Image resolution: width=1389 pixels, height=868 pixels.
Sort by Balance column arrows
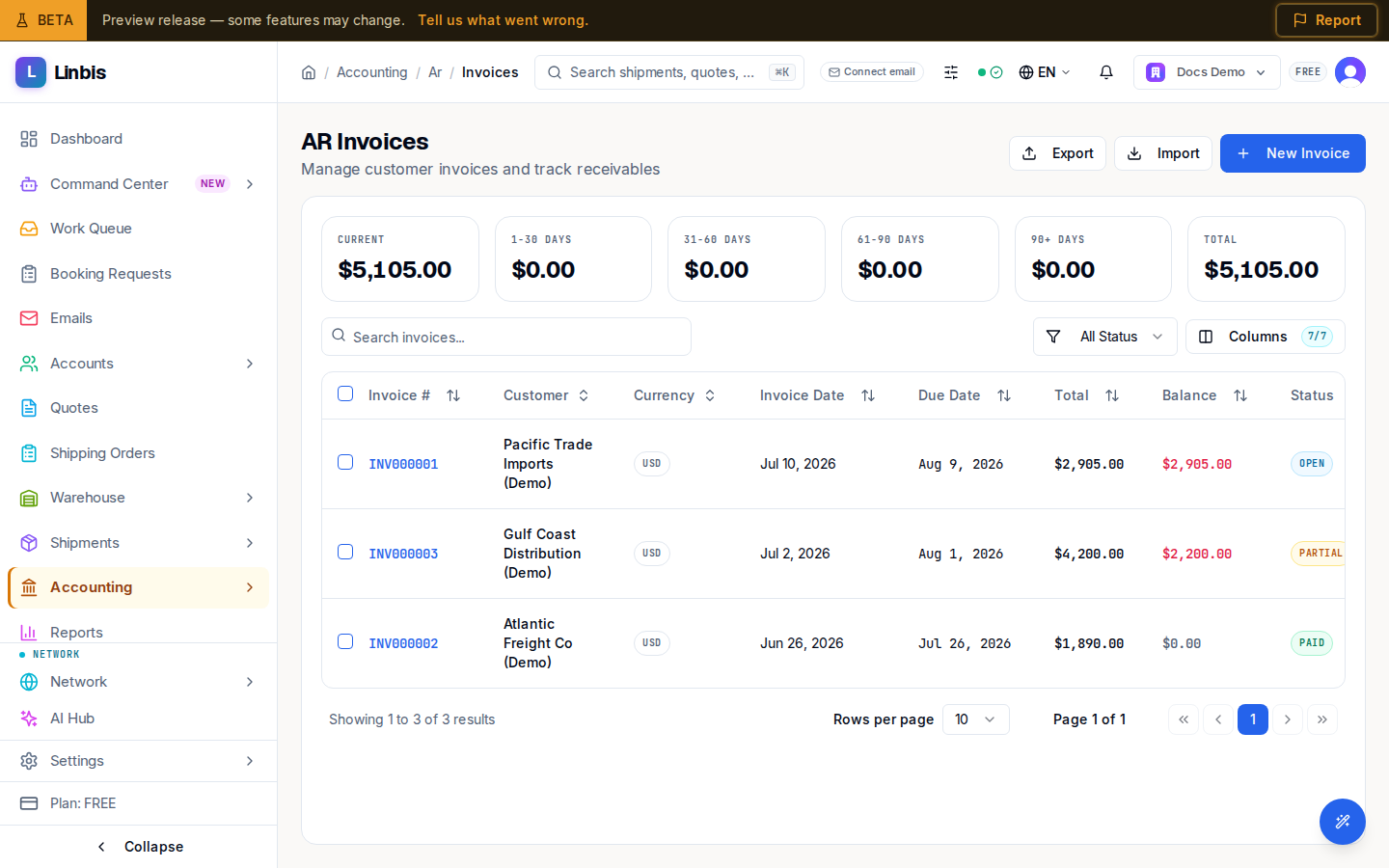[x=1240, y=395]
